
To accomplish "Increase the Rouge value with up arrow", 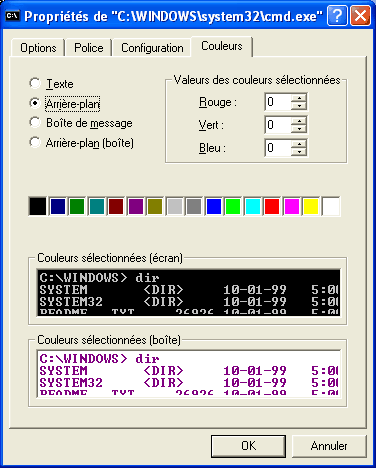I will [299, 98].
